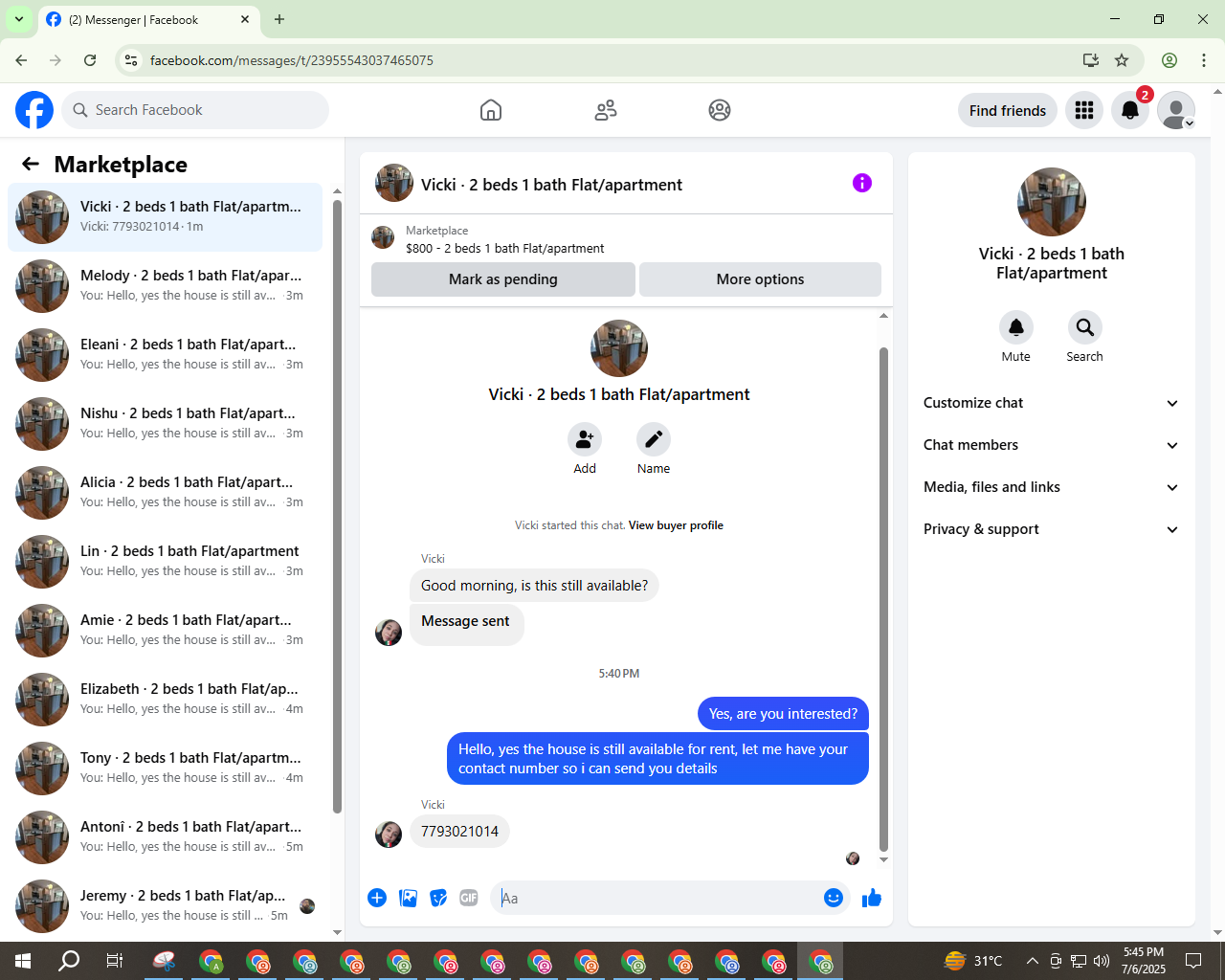Open the tab search dropdown in Chrome
1225x980 pixels.
coord(19,19)
